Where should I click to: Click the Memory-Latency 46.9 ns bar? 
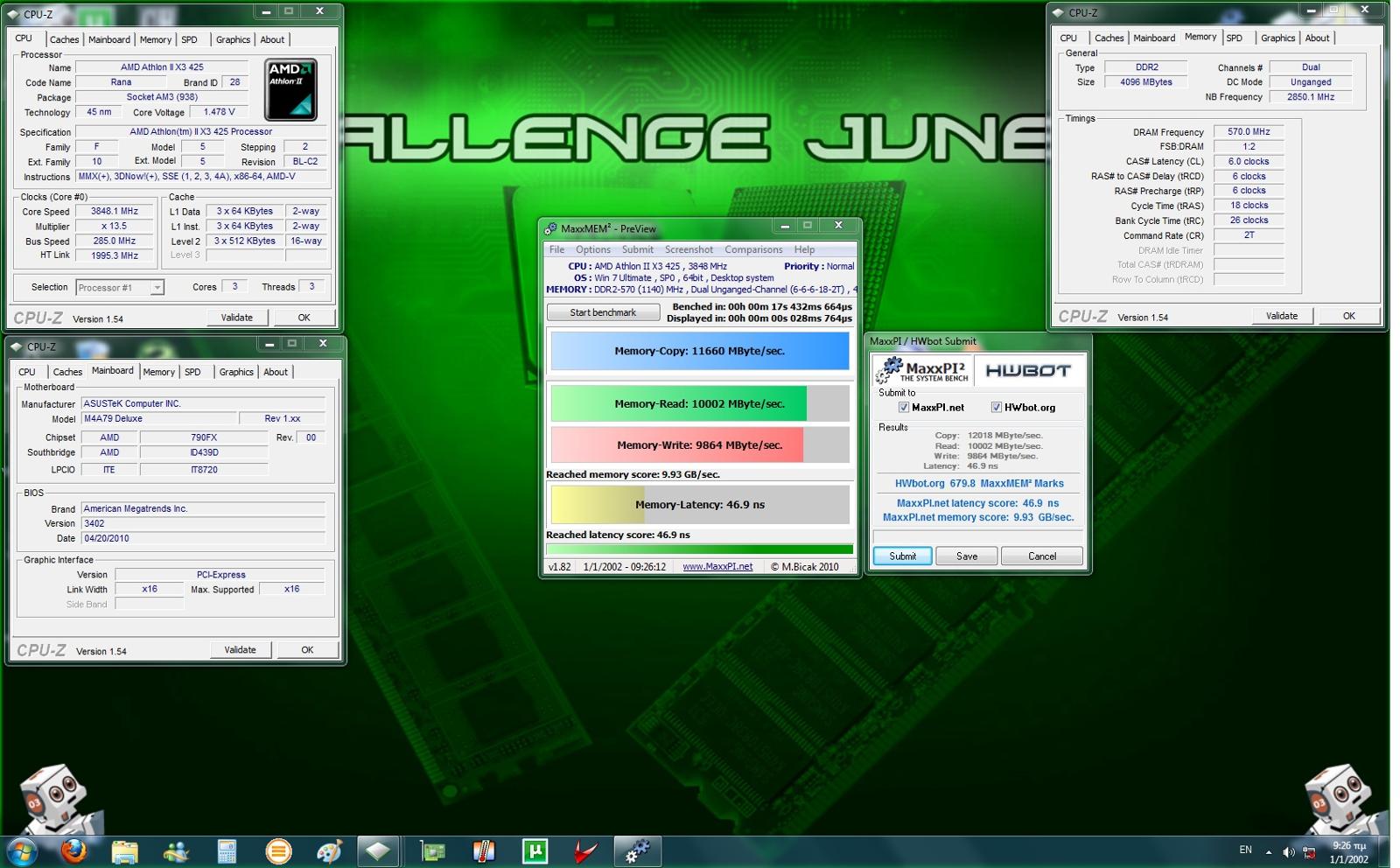pyautogui.click(x=699, y=505)
